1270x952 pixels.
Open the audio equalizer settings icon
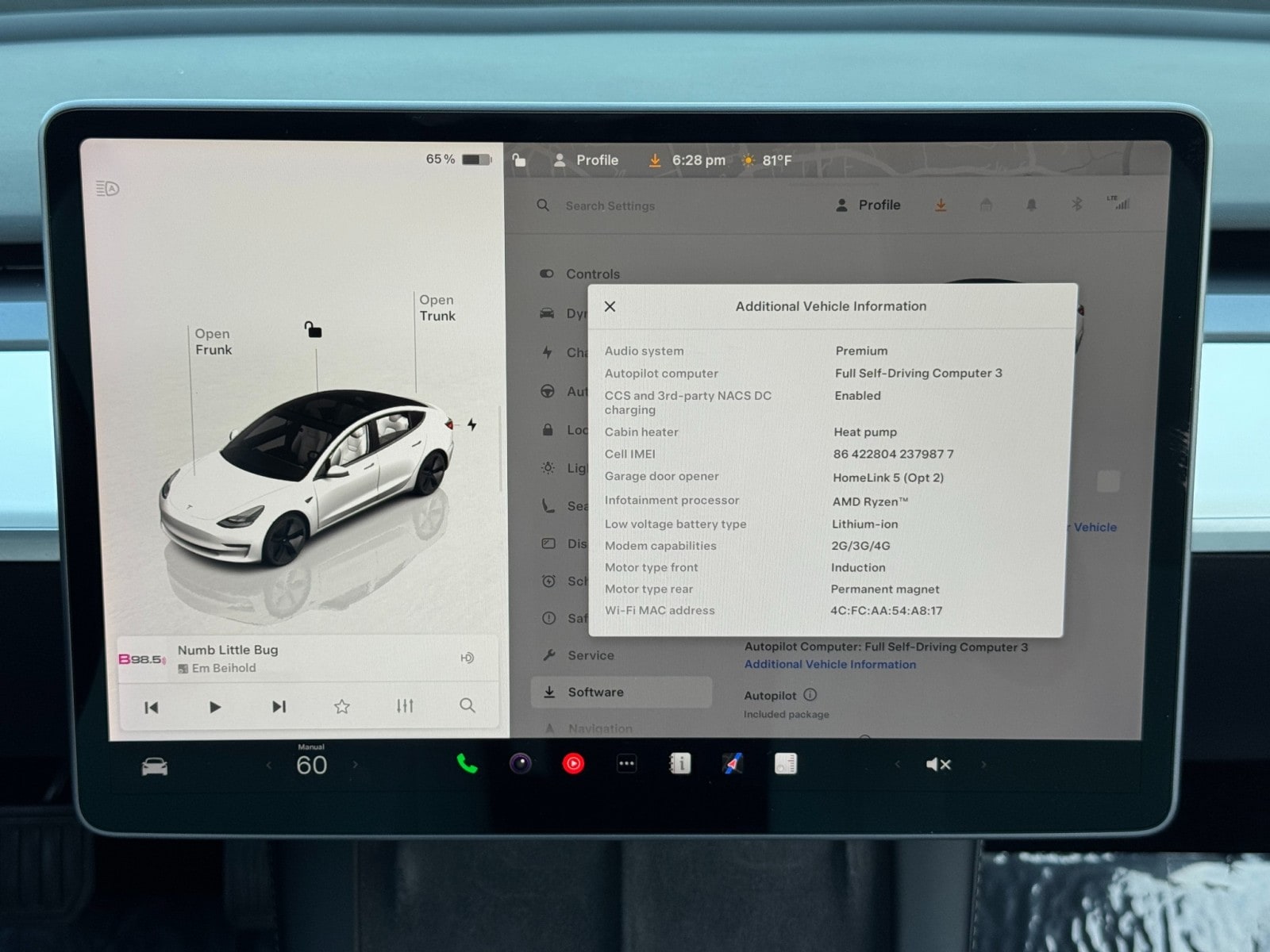point(405,706)
